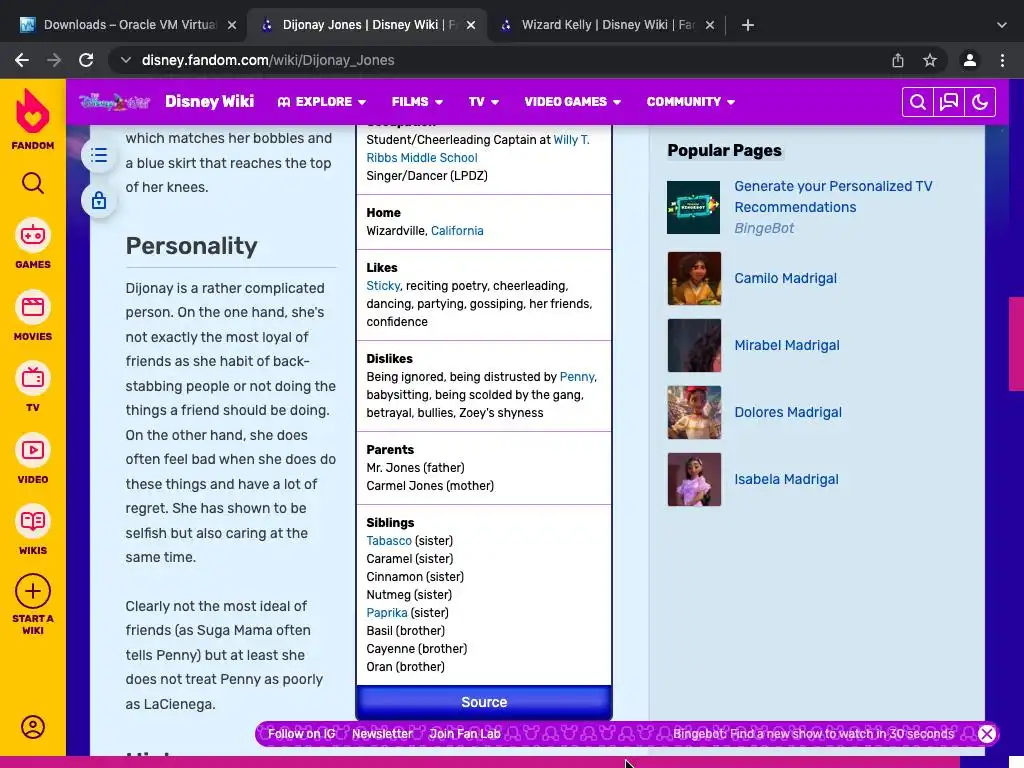1024x768 pixels.
Task: Open a new browser tab
Action: point(748,25)
